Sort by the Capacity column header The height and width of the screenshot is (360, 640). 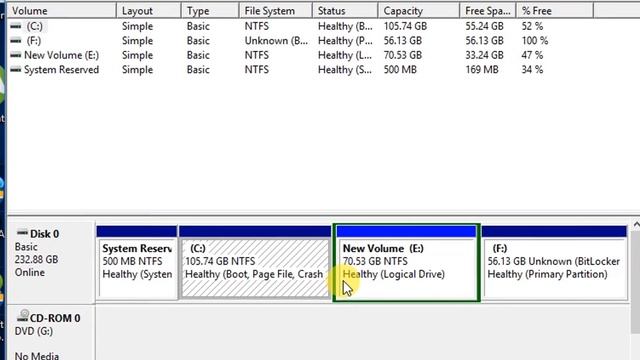point(419,11)
